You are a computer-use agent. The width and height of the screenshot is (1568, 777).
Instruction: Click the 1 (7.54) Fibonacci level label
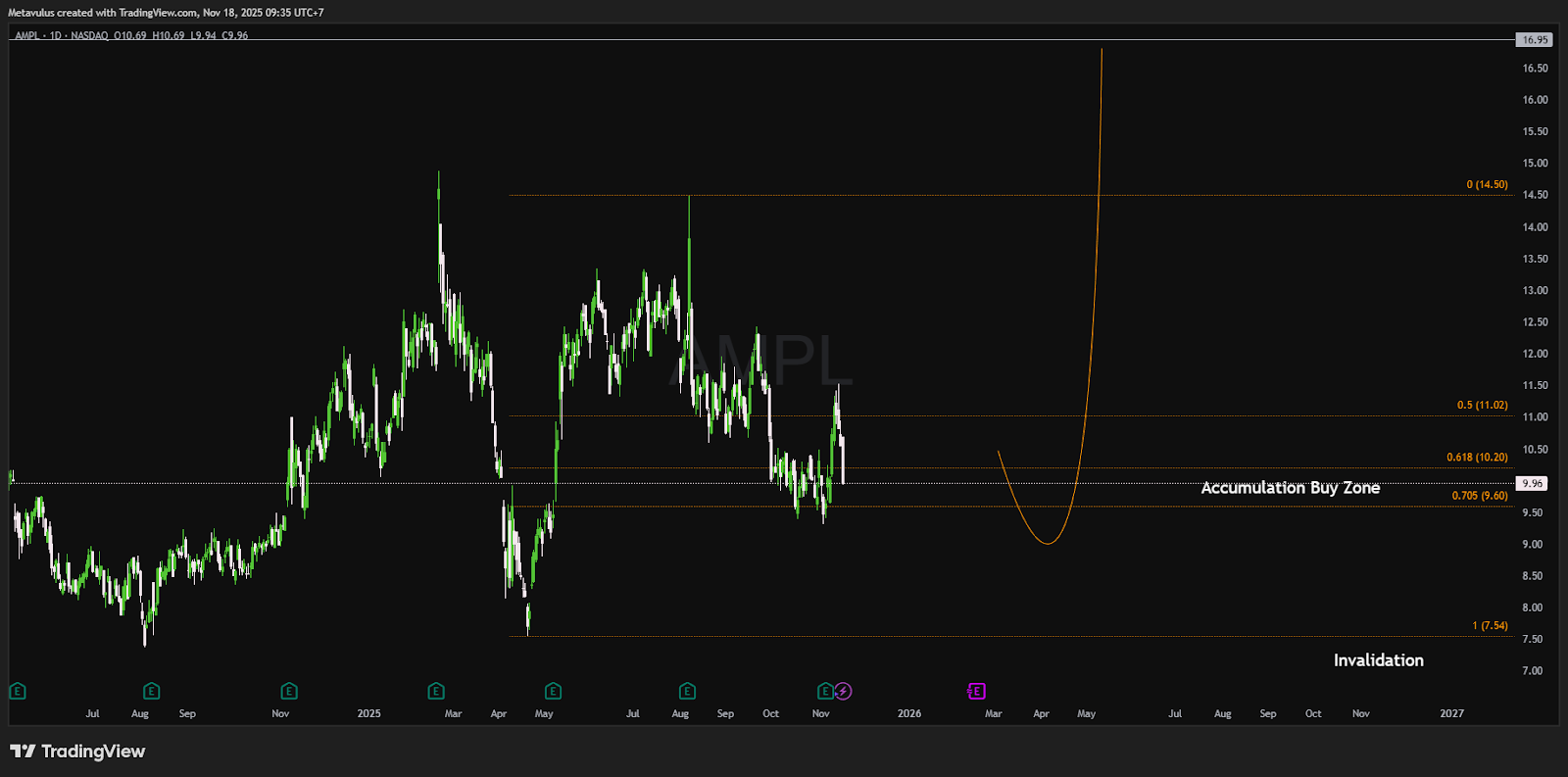[x=1490, y=626]
